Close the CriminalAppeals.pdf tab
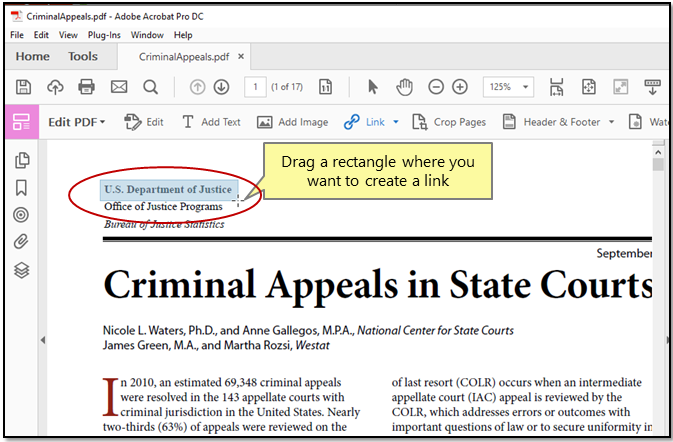 (241, 56)
